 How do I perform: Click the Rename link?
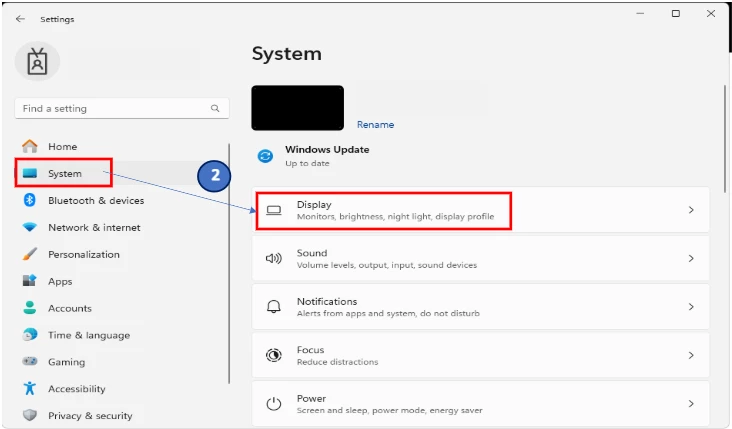click(x=375, y=125)
